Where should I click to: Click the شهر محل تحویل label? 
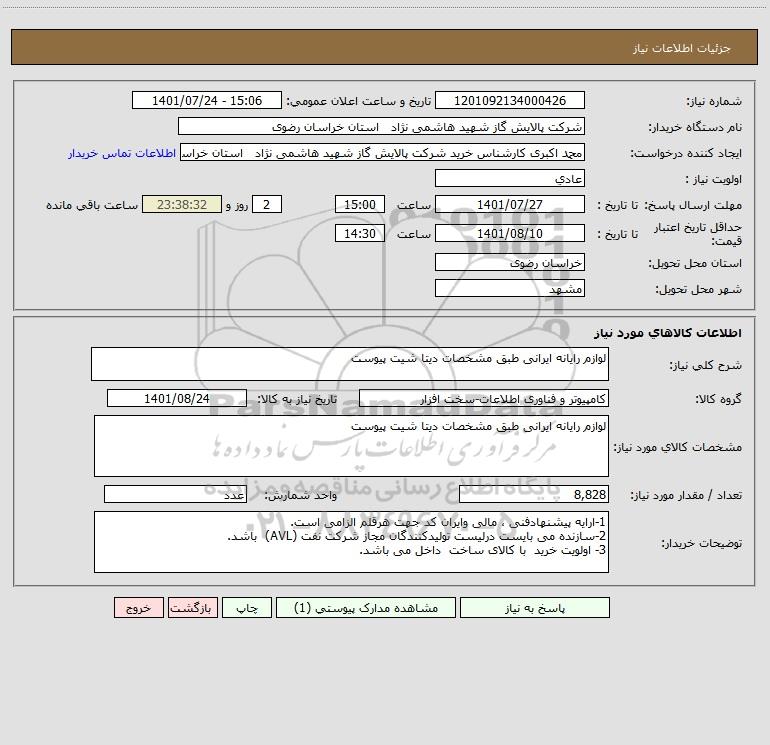click(x=698, y=289)
